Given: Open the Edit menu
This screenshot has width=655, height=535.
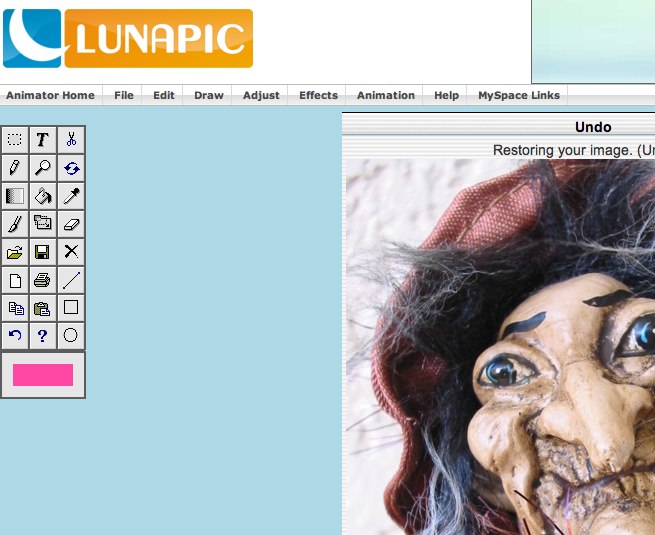Looking at the screenshot, I should click(x=164, y=95).
